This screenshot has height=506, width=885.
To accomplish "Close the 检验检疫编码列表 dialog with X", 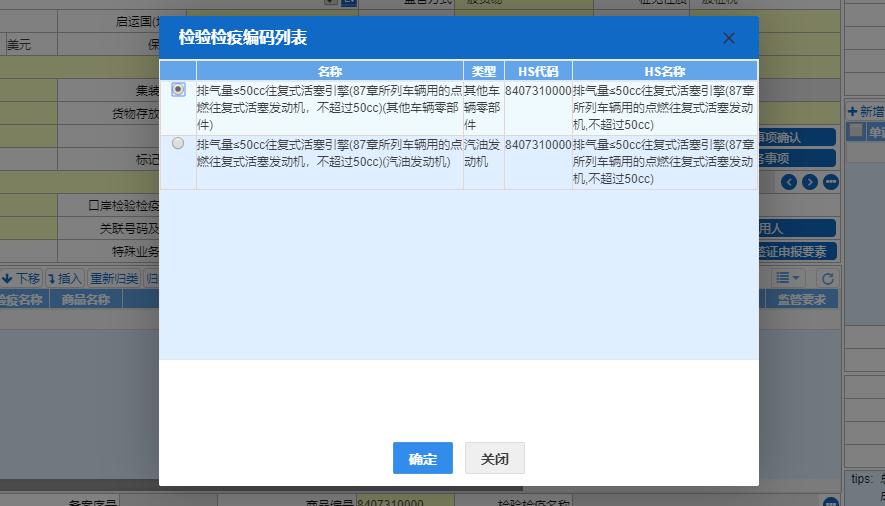I will click(x=729, y=38).
